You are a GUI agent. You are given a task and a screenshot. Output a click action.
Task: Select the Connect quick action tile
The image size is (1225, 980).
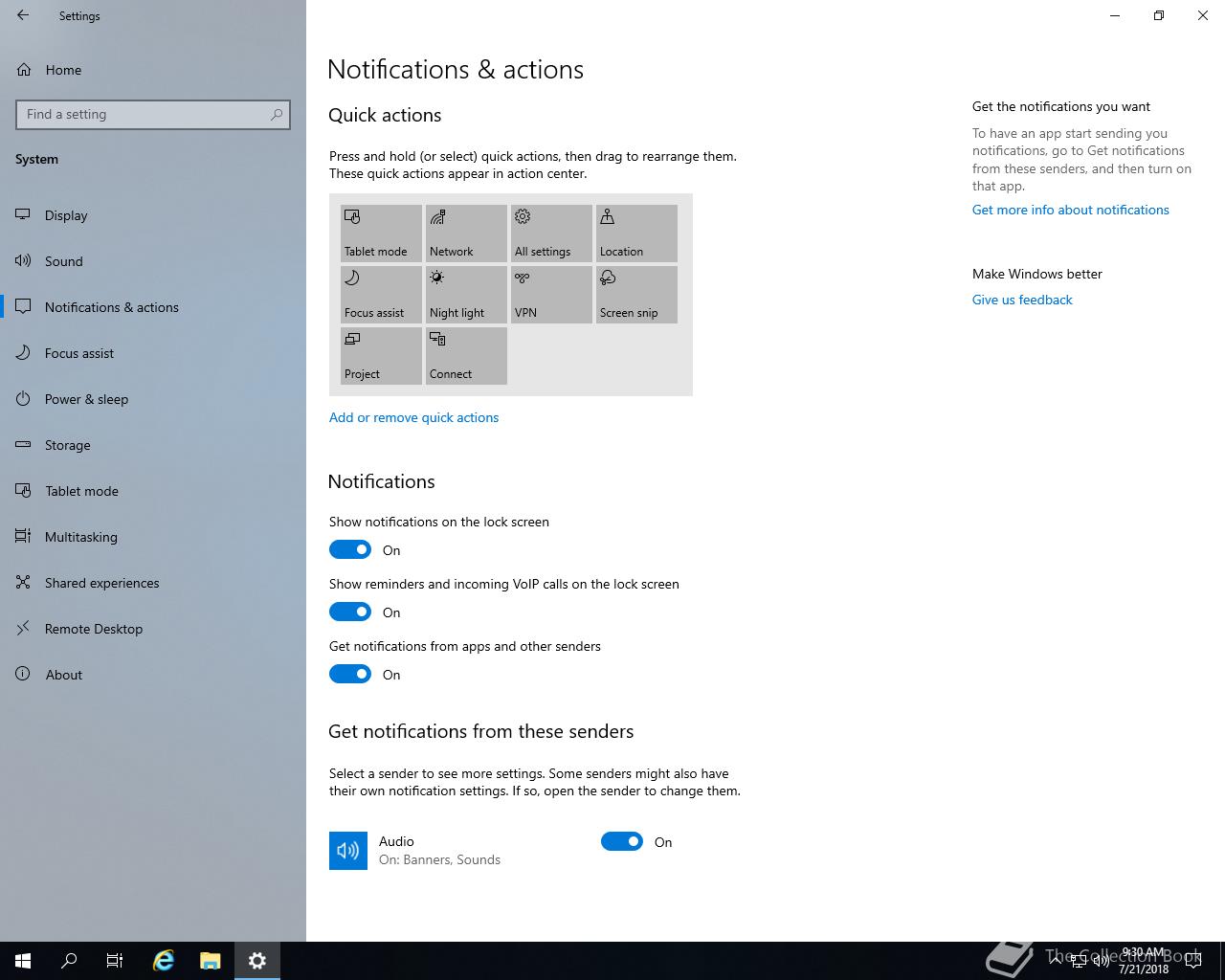pos(466,355)
